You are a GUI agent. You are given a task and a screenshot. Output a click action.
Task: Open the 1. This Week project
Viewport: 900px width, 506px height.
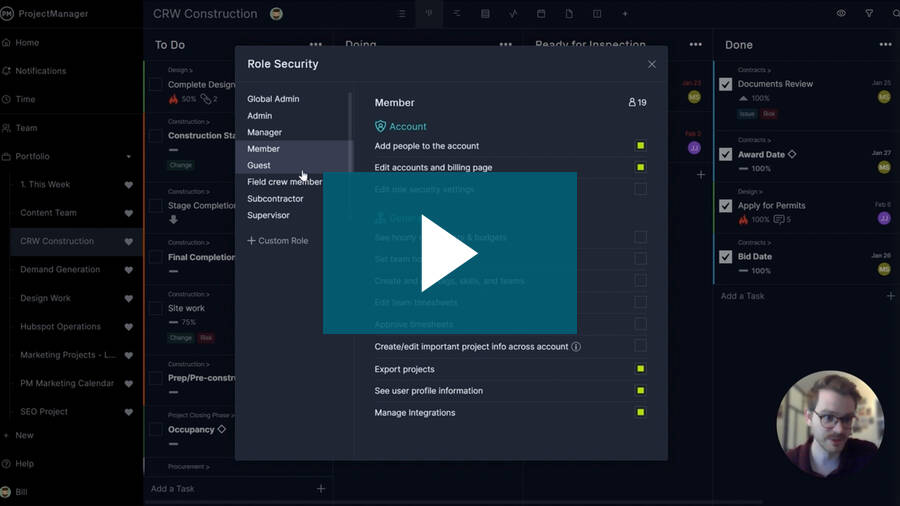click(45, 184)
